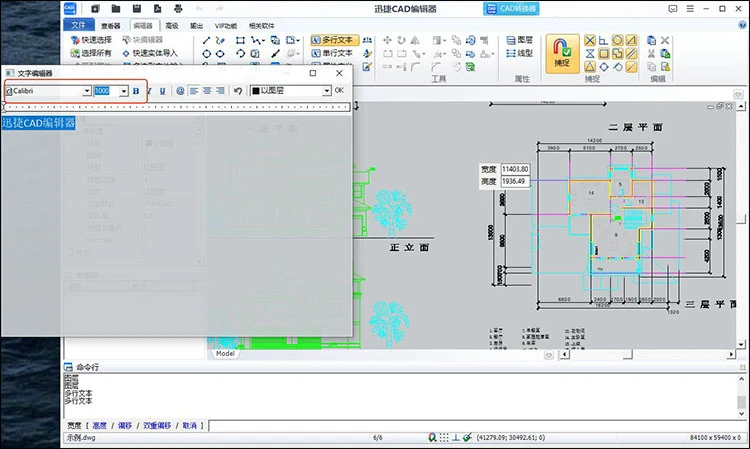The height and width of the screenshot is (449, 750).
Task: Click the move tool in 工具 group
Action: pyautogui.click(x=387, y=40)
